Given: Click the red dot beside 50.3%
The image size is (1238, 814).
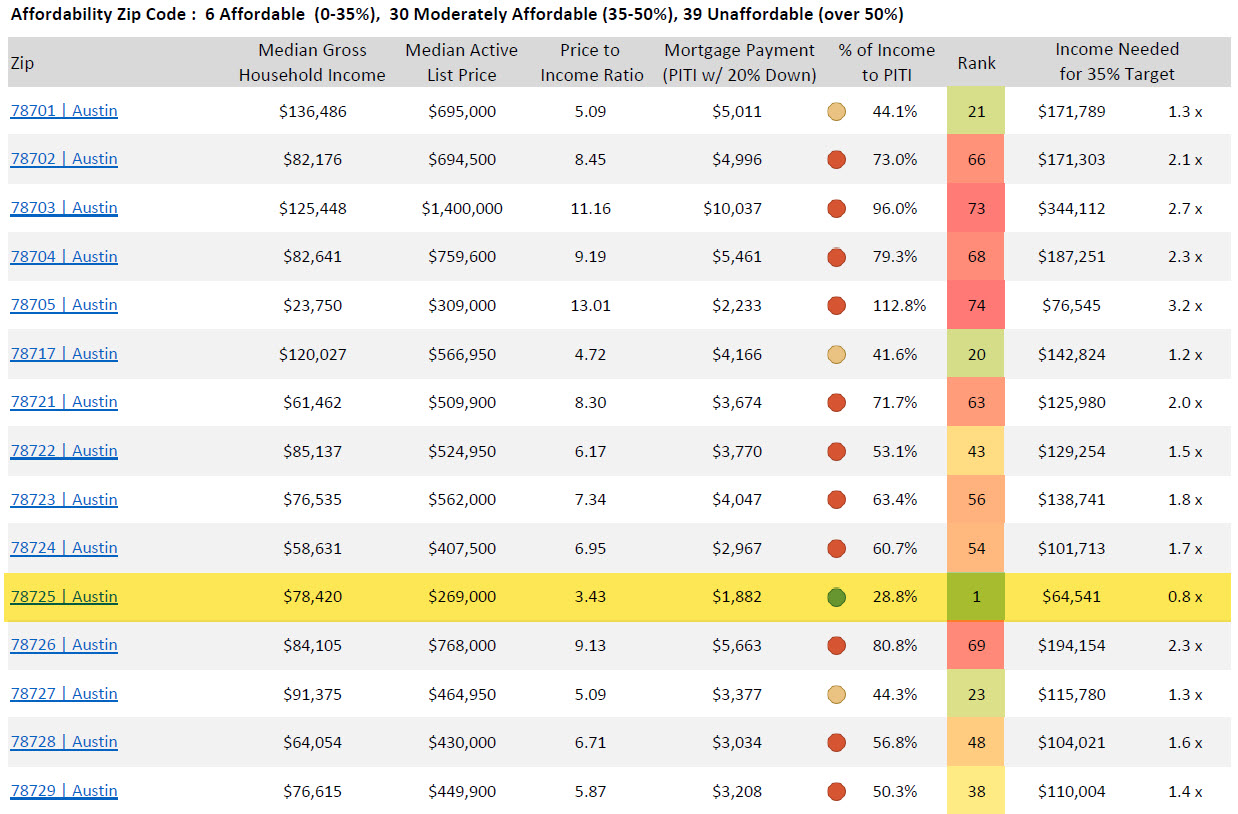Looking at the screenshot, I should pyautogui.click(x=837, y=791).
